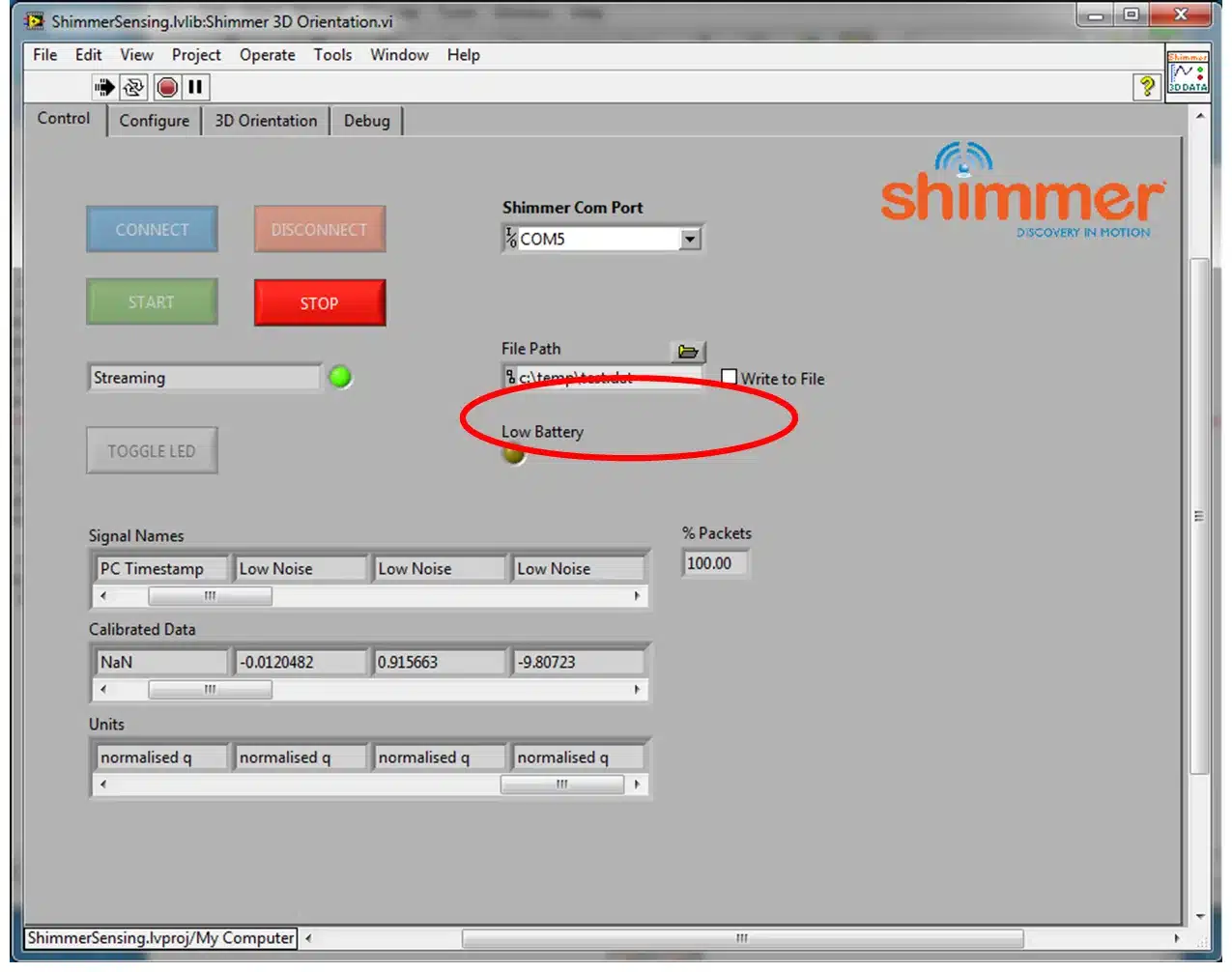Click the Units scrollbar thumb
Viewport: 1232px width, 972px height.
point(561,785)
